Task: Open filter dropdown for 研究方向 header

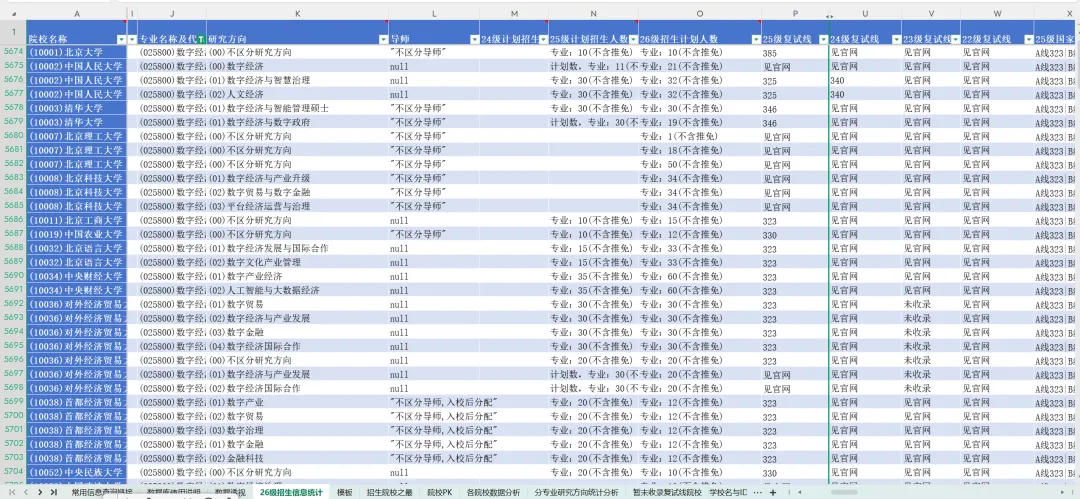Action: coord(383,40)
